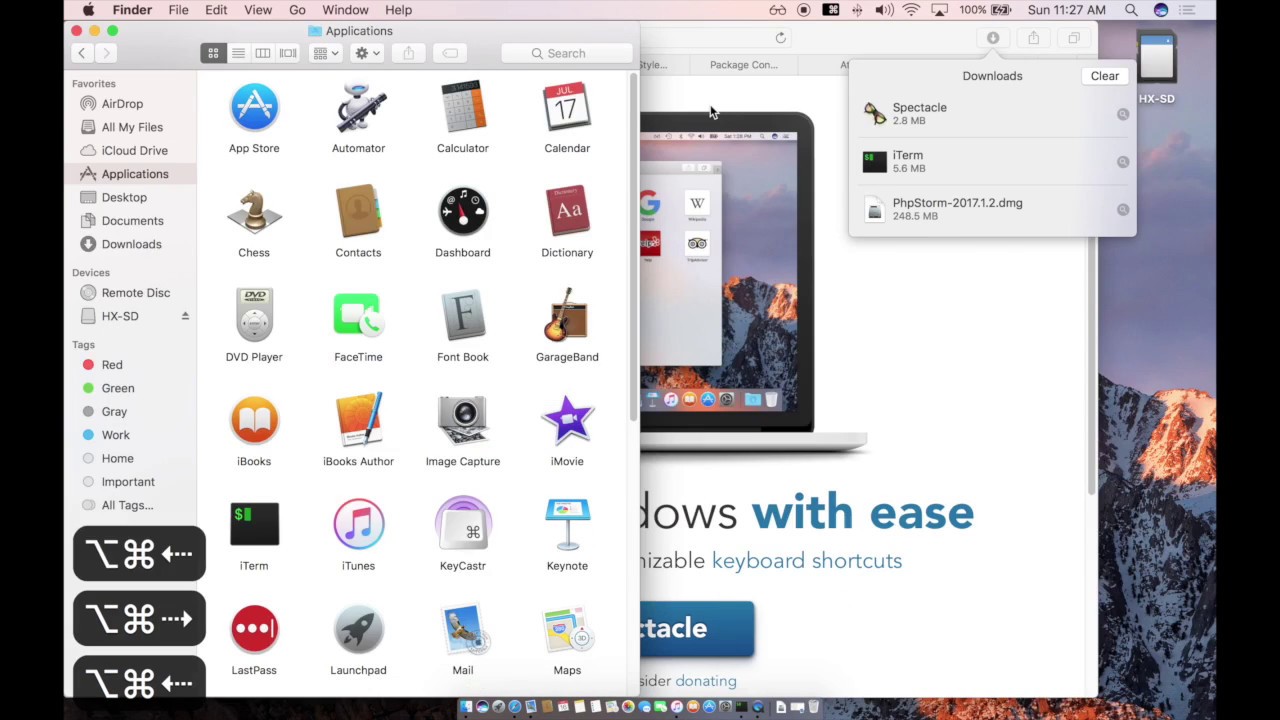Select Remote Disc in Devices
The width and height of the screenshot is (1280, 720).
click(135, 293)
